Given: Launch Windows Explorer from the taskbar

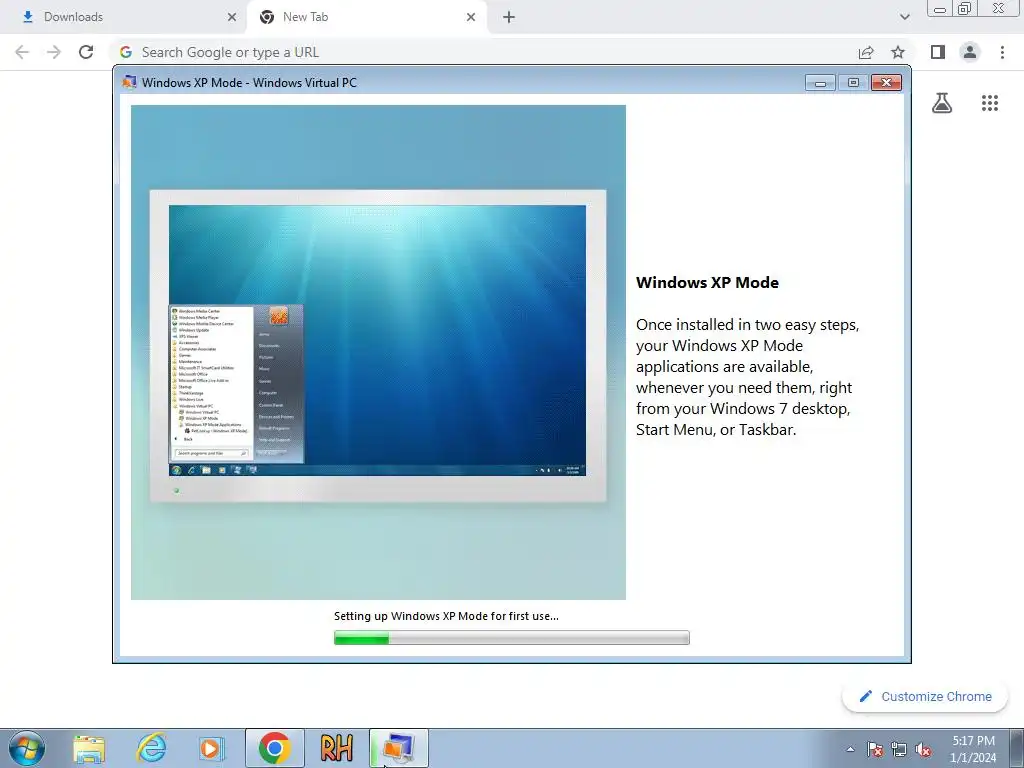Looking at the screenshot, I should [89, 748].
